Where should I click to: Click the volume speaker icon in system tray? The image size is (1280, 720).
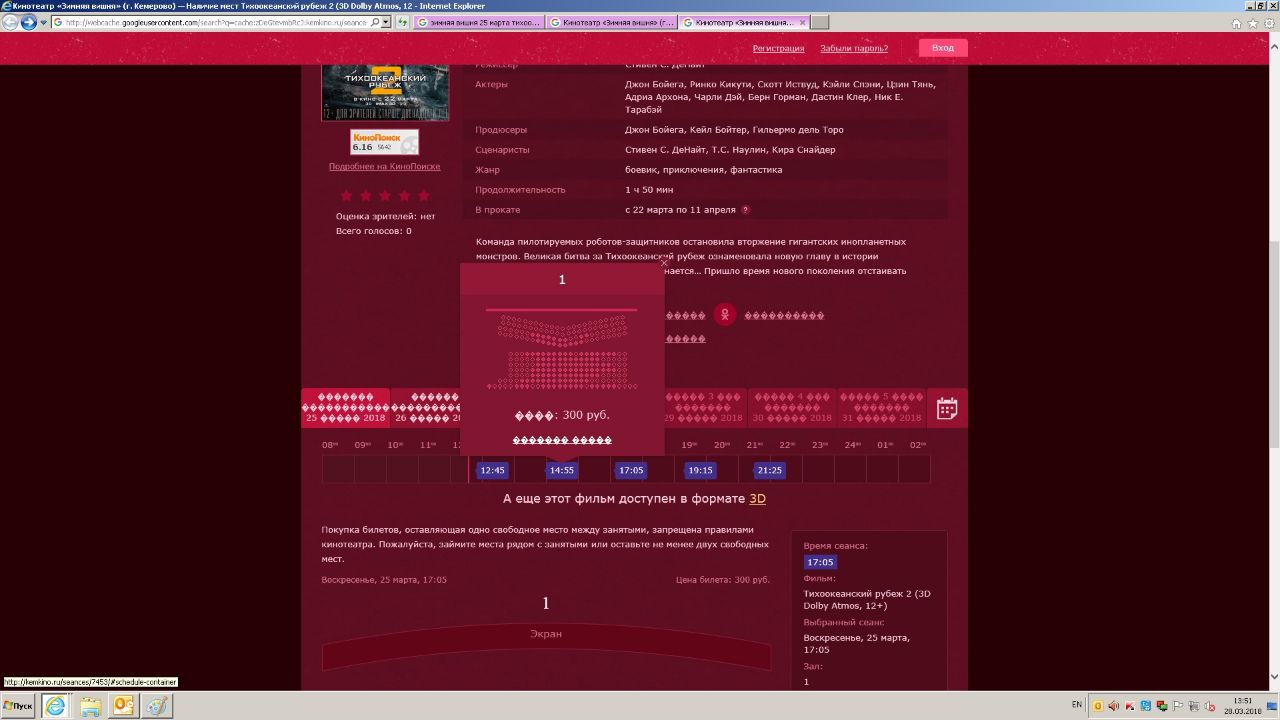tap(1113, 706)
